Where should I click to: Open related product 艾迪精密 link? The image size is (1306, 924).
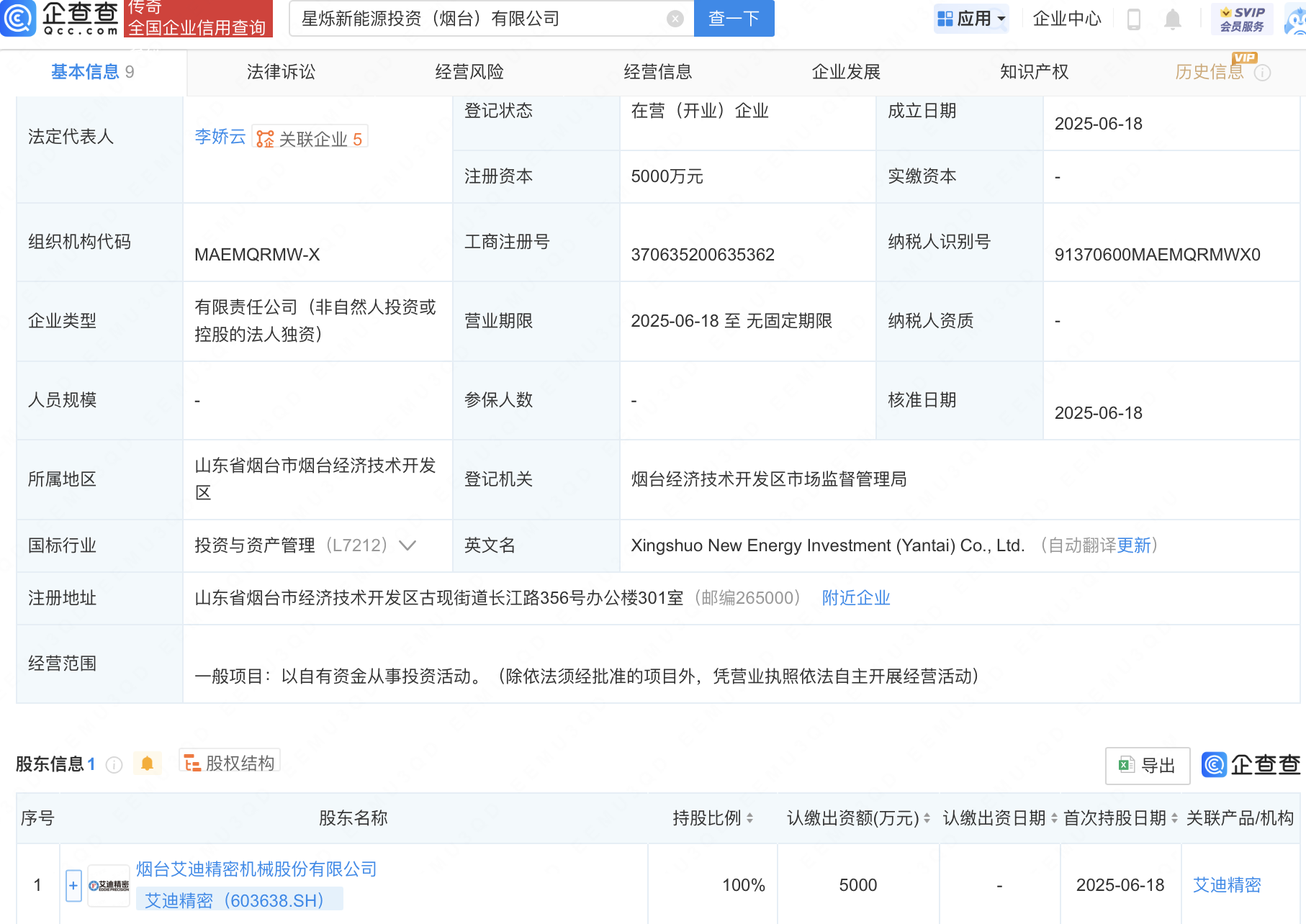[x=1227, y=885]
